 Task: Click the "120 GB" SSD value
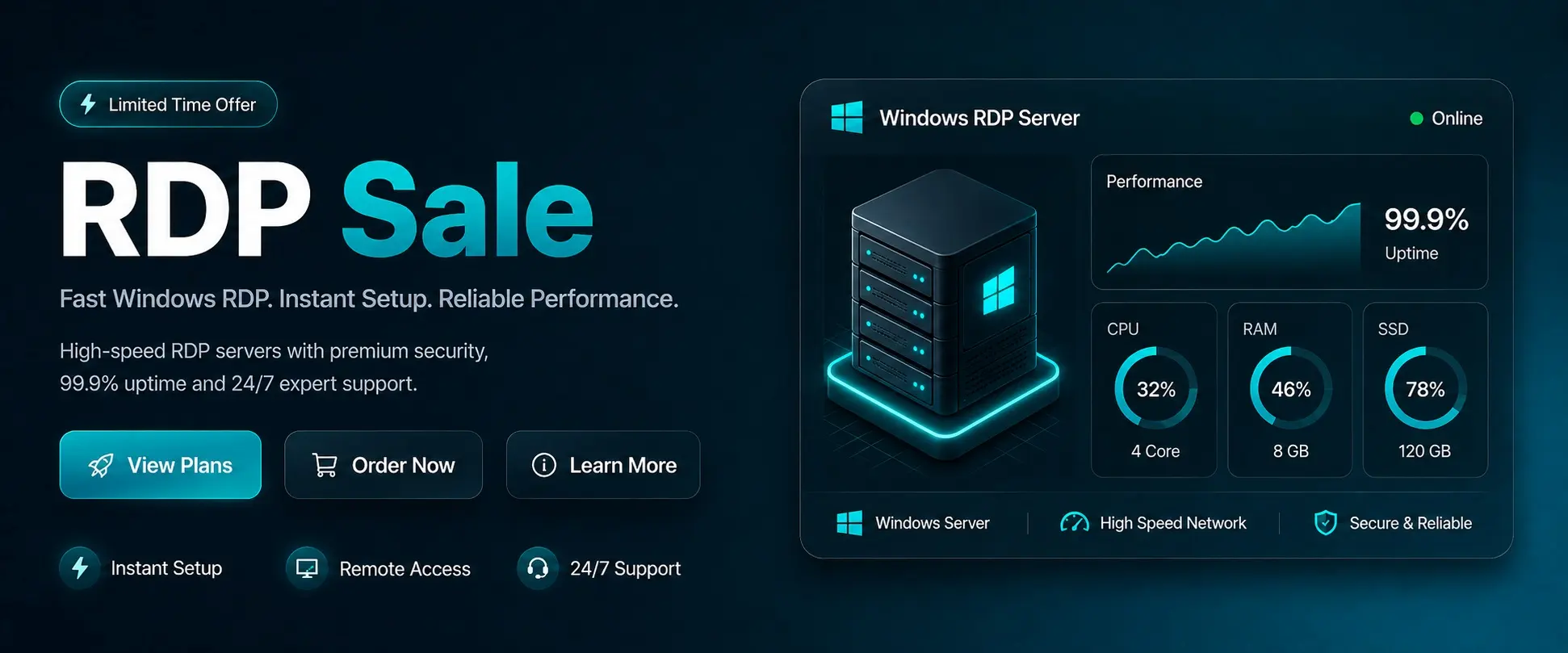point(1424,451)
